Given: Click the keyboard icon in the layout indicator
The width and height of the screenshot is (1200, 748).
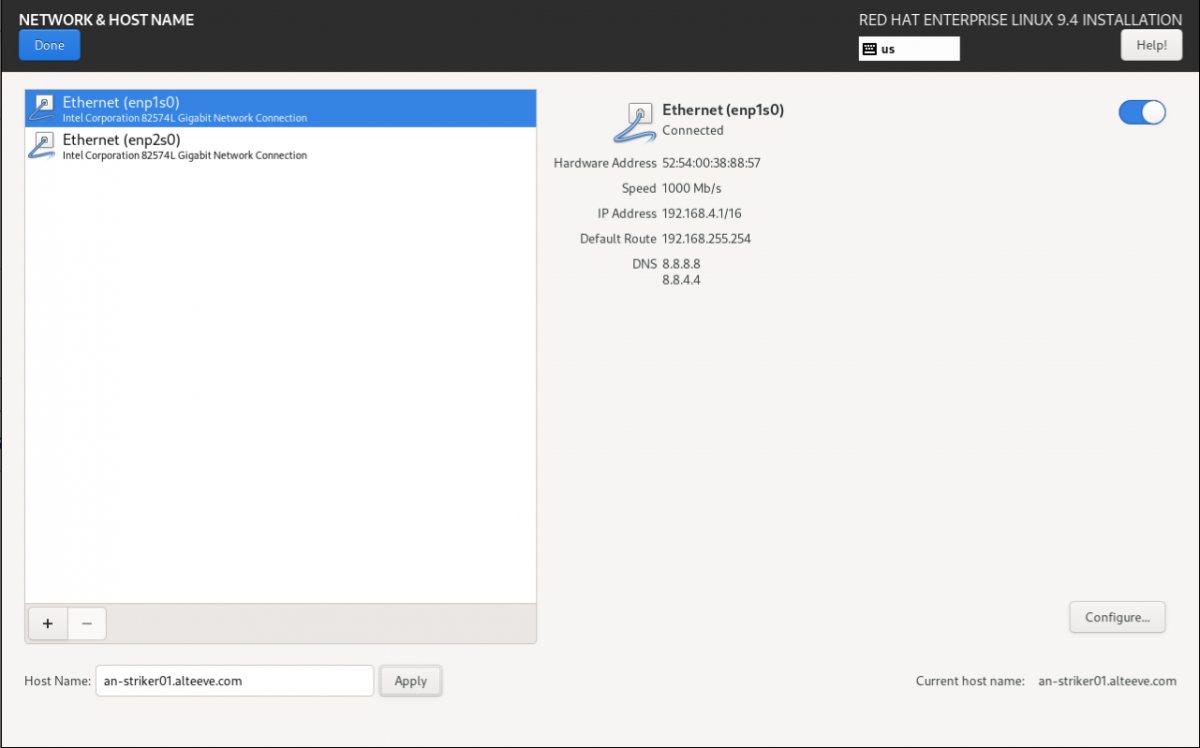Looking at the screenshot, I should pyautogui.click(x=870, y=49).
